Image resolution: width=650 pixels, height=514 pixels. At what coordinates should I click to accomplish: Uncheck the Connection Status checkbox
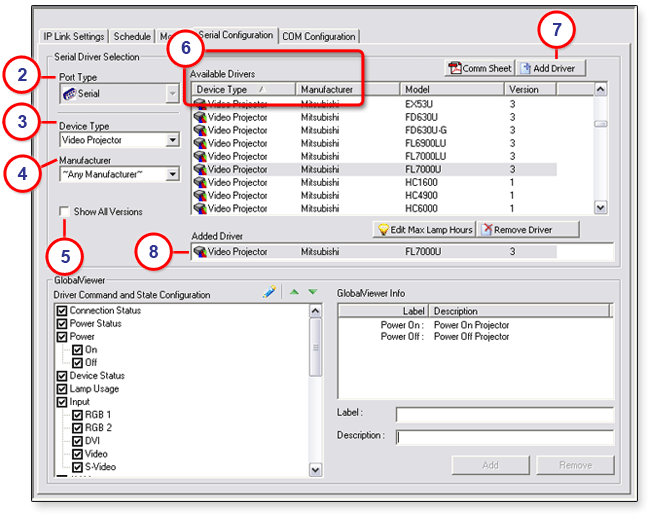click(62, 311)
